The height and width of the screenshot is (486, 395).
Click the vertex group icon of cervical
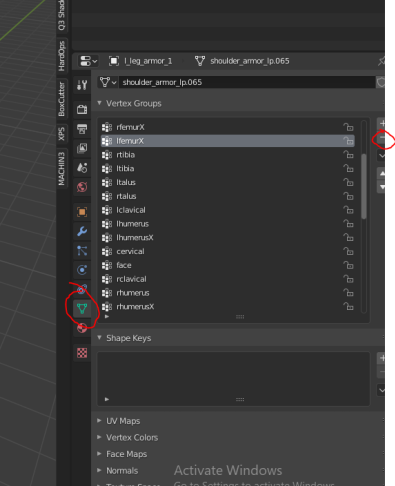click(107, 251)
